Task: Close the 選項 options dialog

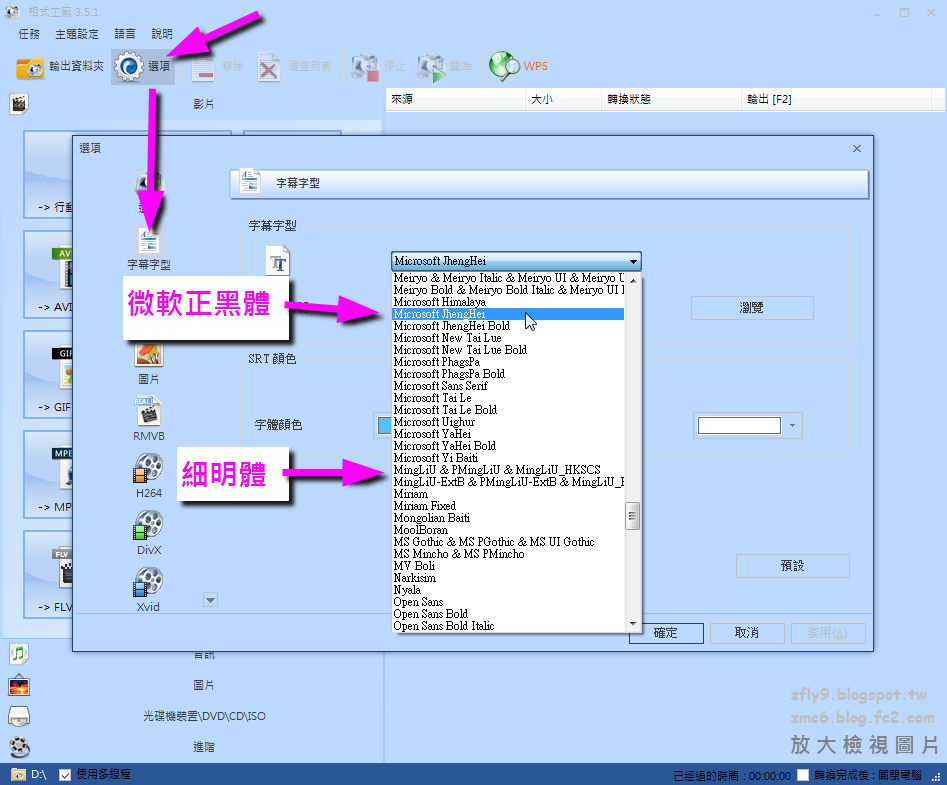Action: pyautogui.click(x=856, y=149)
